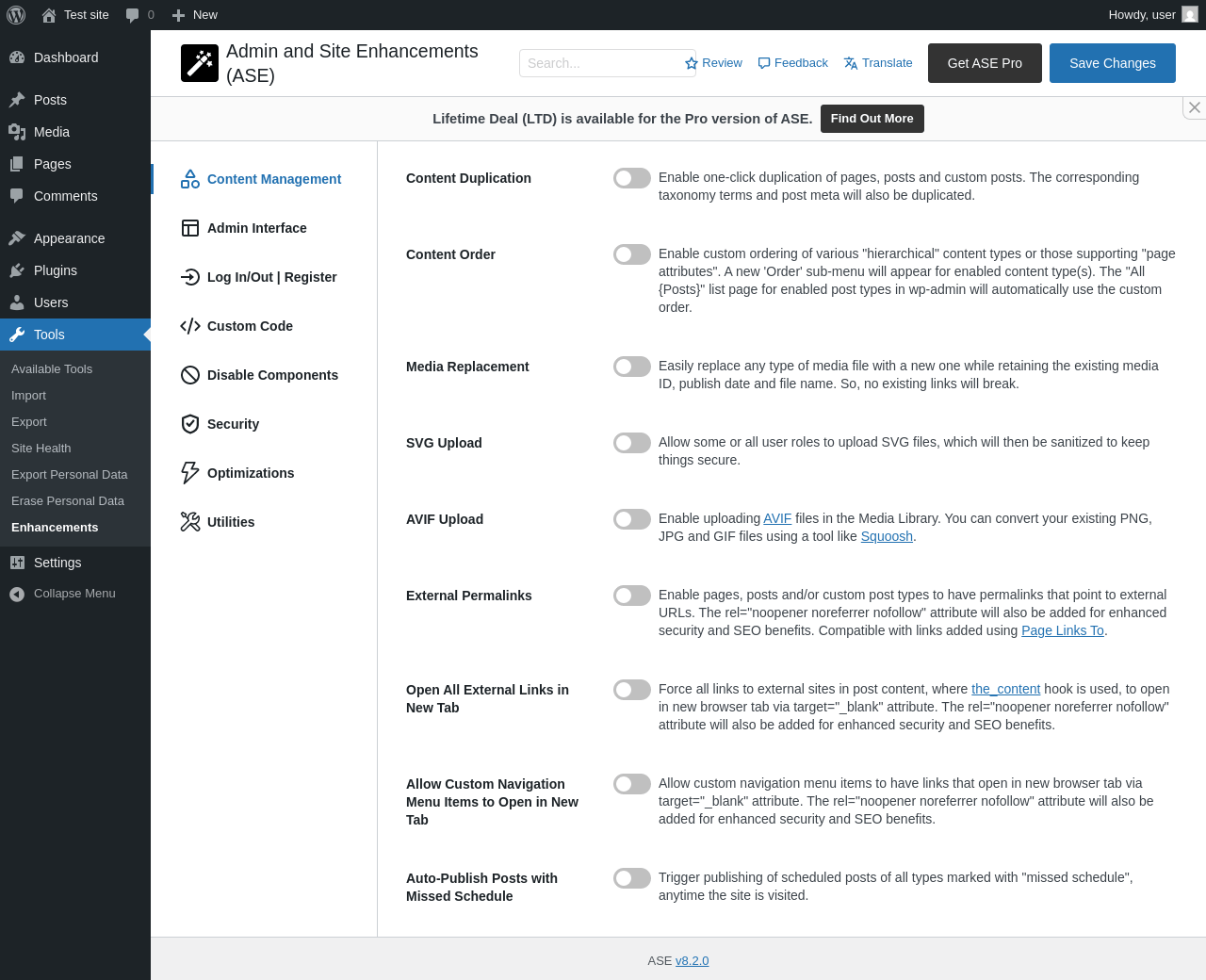The height and width of the screenshot is (980, 1206).
Task: Enable the Content Duplication toggle
Action: [632, 178]
